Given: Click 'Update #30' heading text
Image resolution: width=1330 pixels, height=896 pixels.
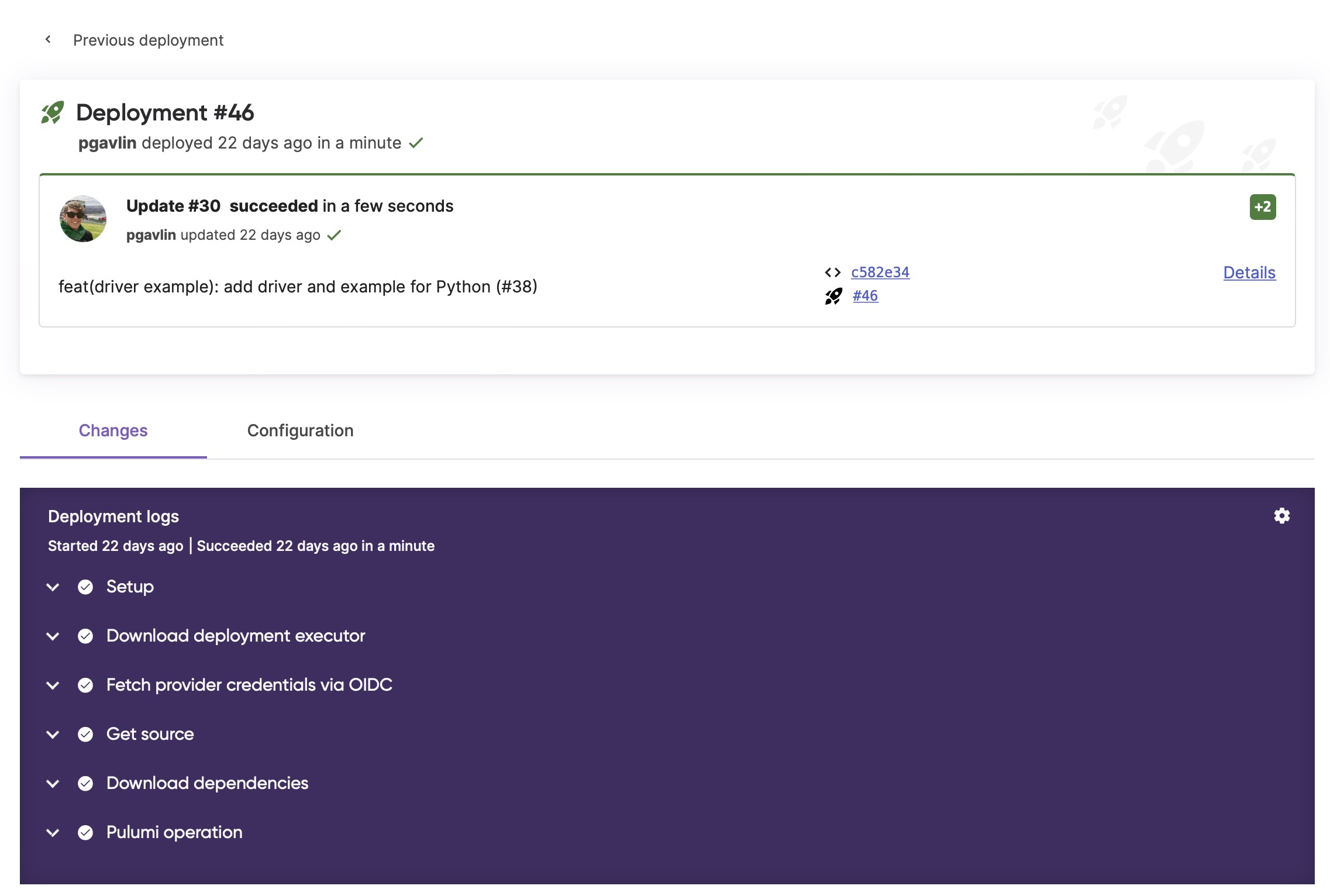Looking at the screenshot, I should pos(173,206).
